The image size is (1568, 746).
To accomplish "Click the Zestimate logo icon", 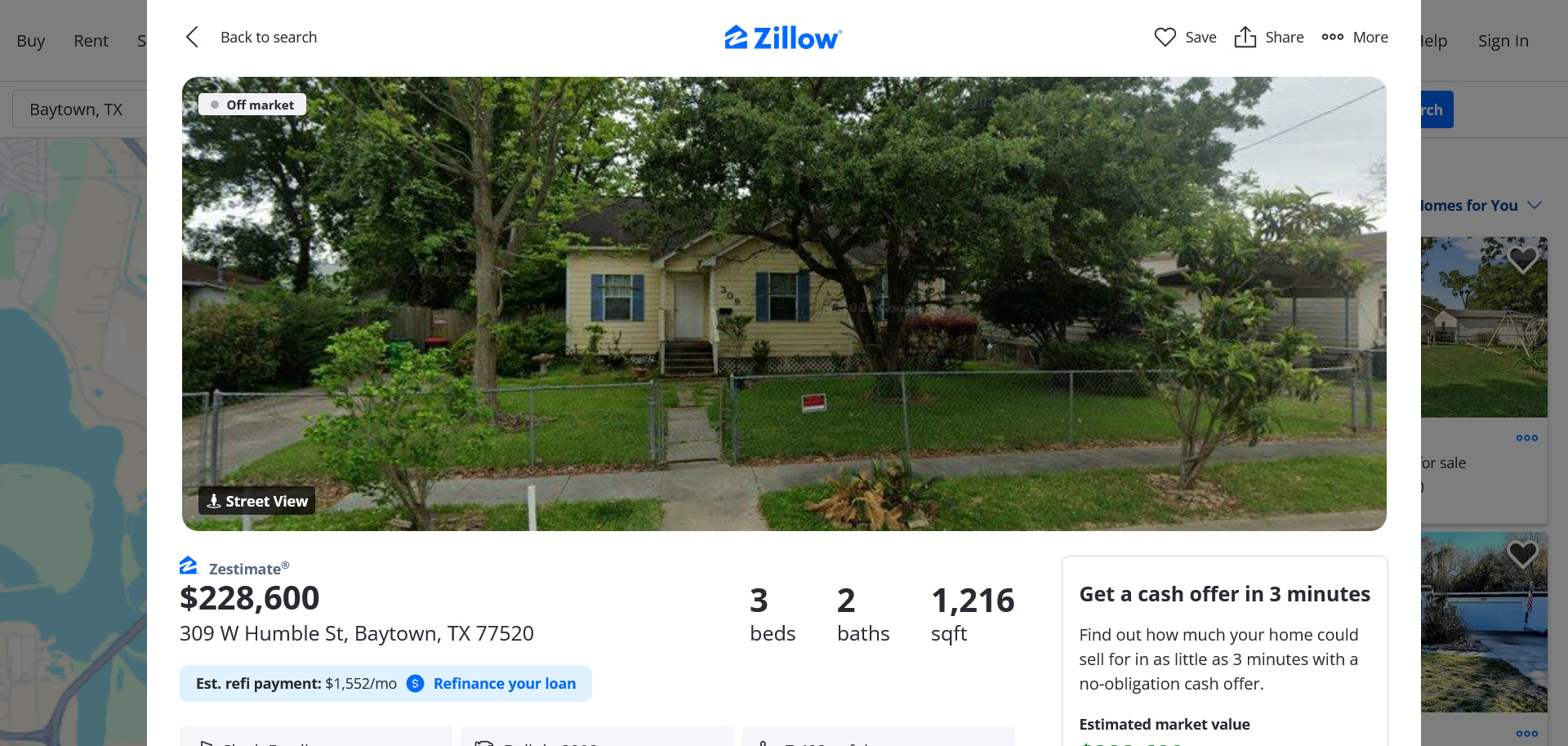I will point(189,565).
